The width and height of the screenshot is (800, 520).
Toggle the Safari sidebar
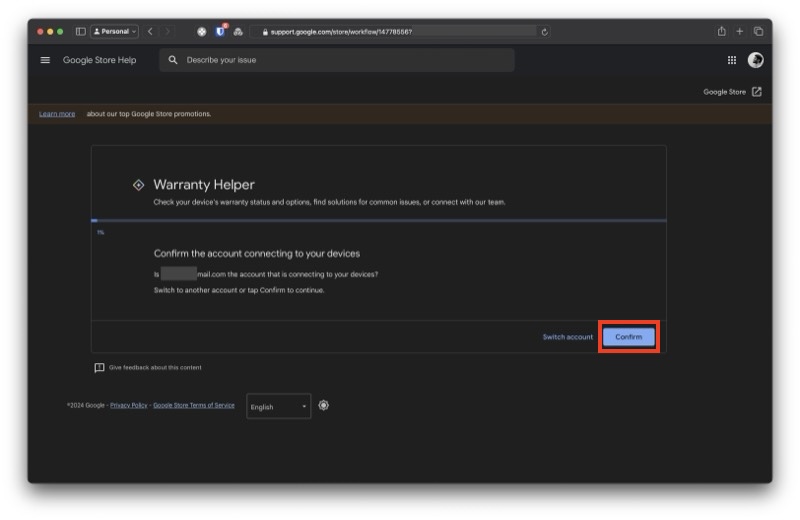81,32
